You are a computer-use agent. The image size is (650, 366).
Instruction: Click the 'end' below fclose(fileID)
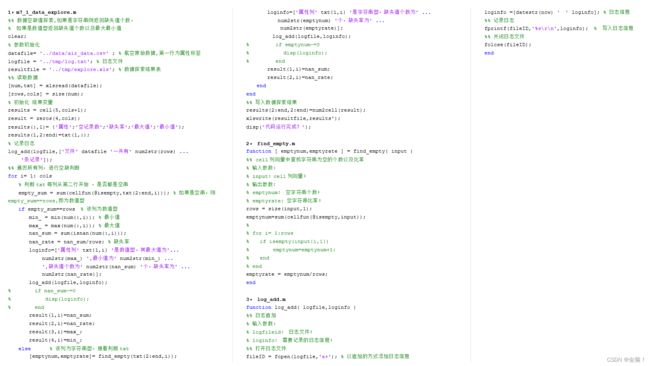tap(489, 53)
